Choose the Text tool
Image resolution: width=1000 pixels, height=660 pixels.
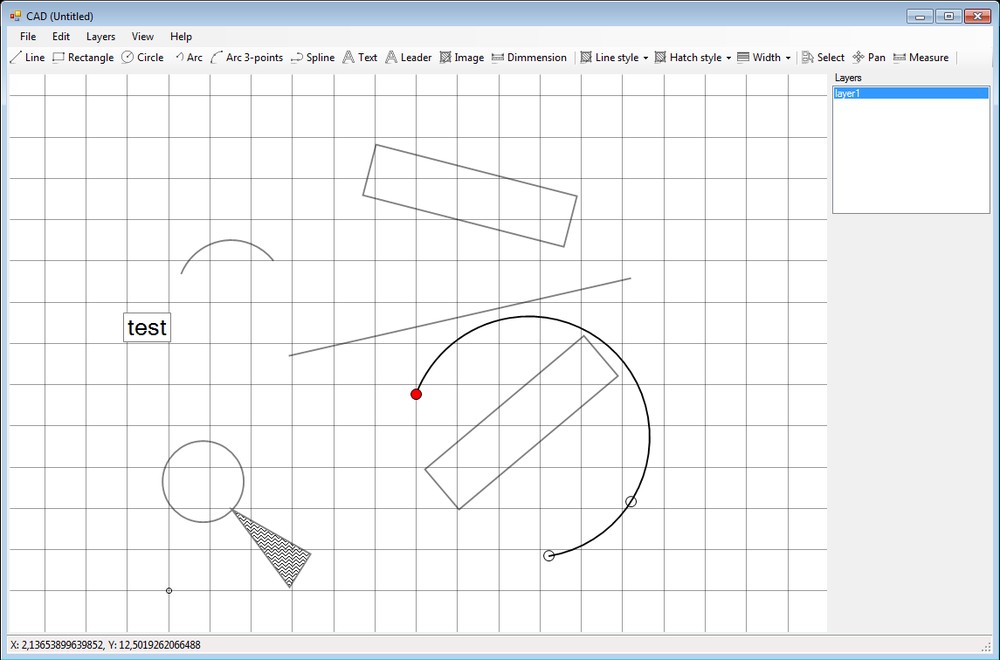click(x=360, y=57)
